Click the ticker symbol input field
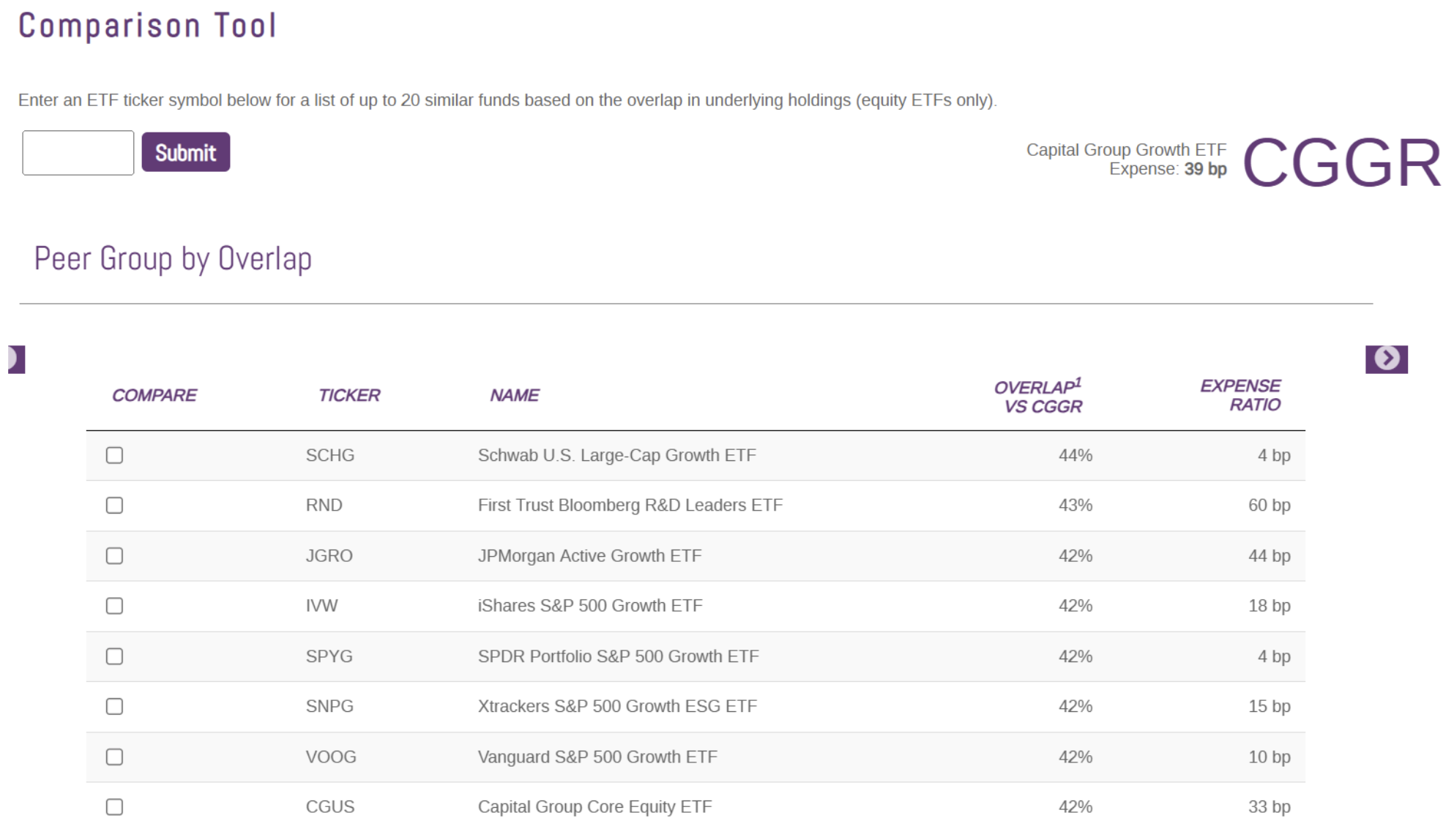This screenshot has height=840, width=1454. (77, 152)
